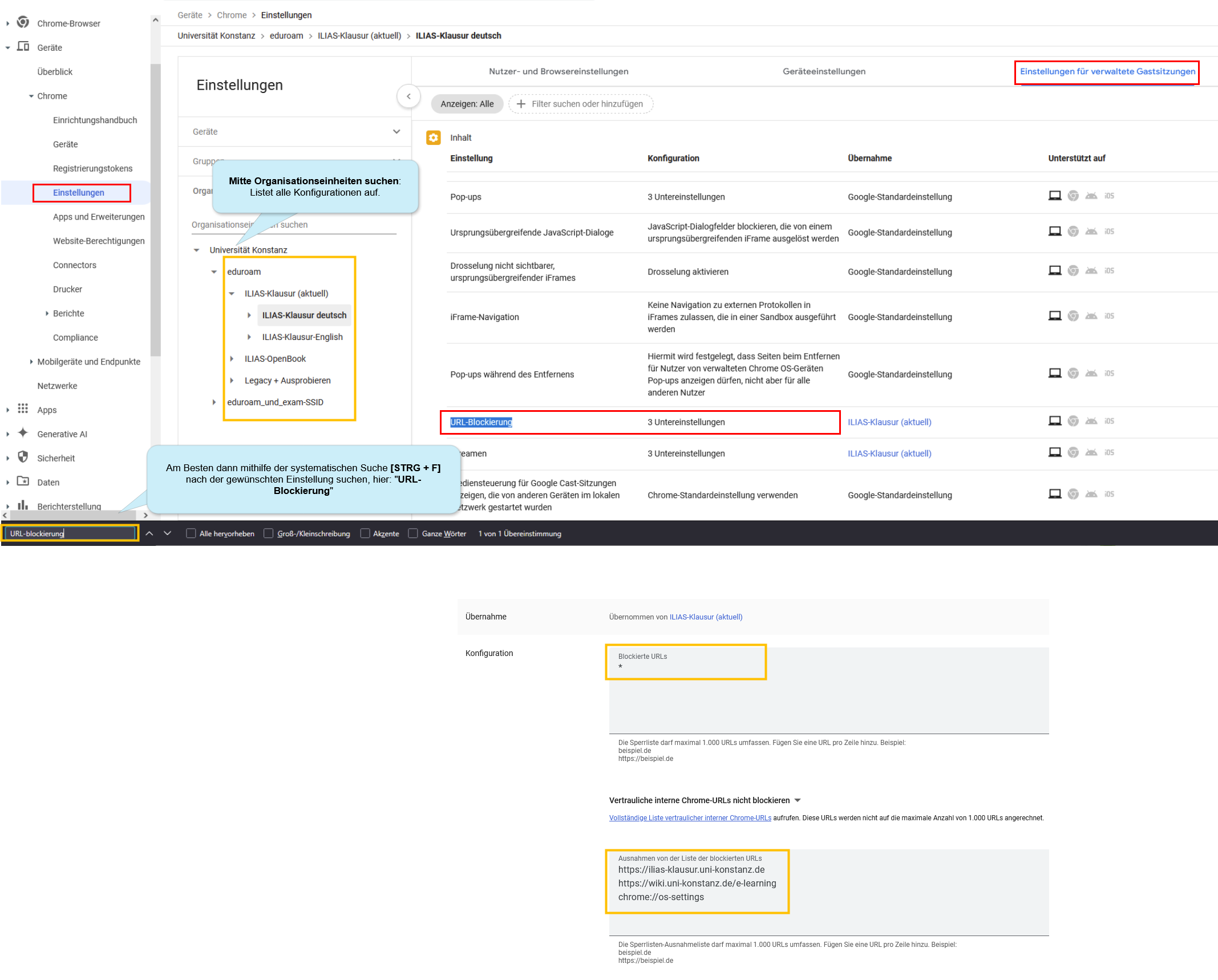
Task: Click Übernommen von ILIAS-Klausur (aktuell) link
Action: pos(706,617)
